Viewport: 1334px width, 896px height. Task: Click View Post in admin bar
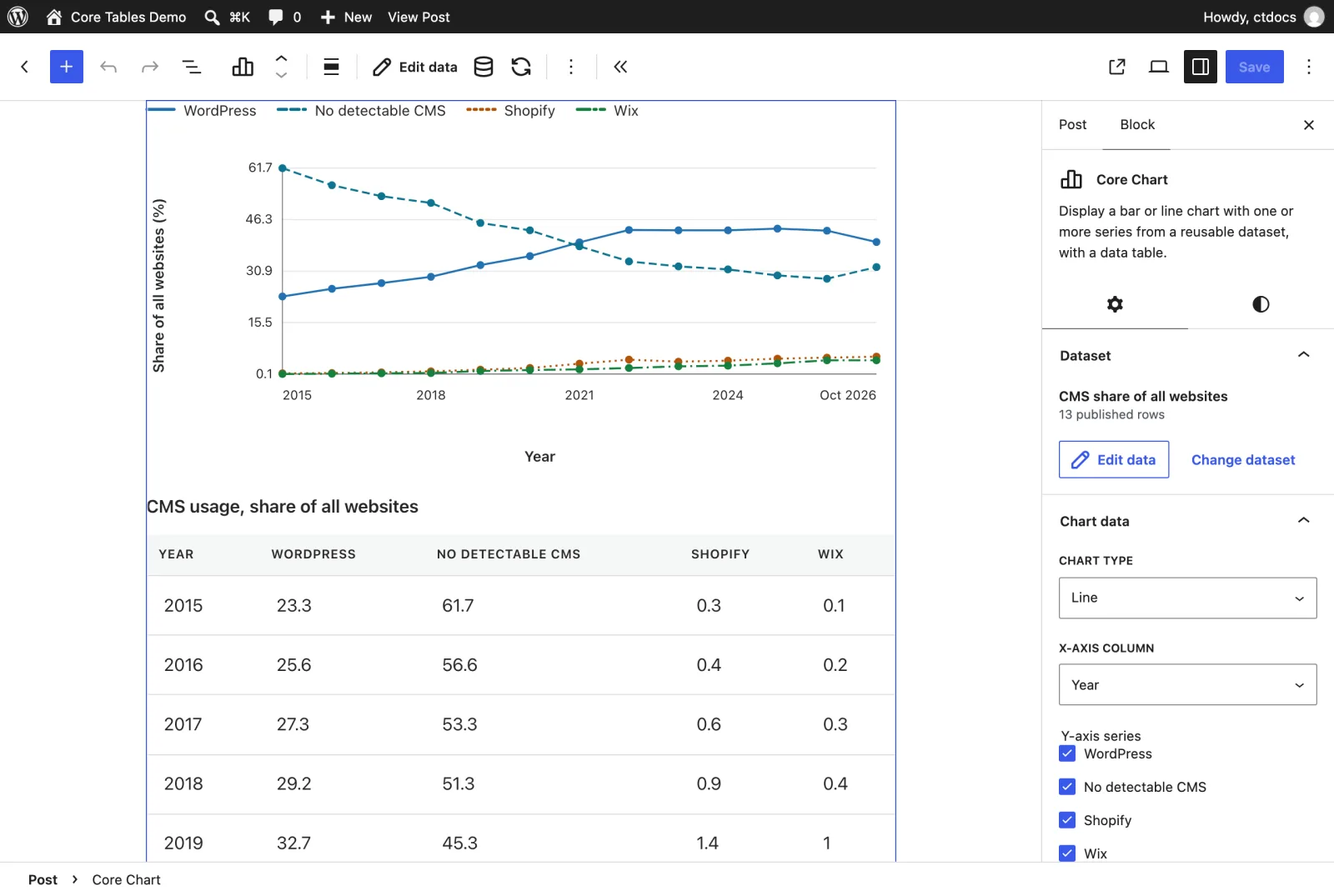(419, 17)
